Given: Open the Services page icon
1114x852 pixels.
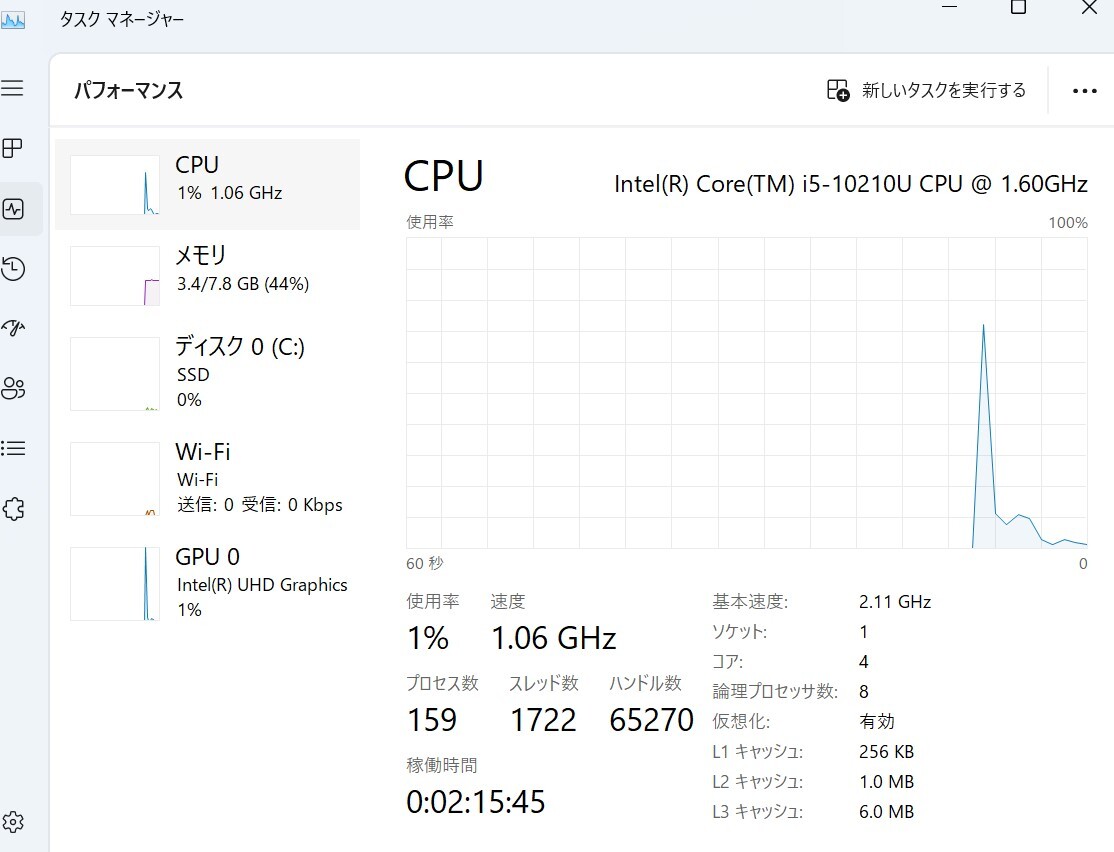Looking at the screenshot, I should pyautogui.click(x=13, y=509).
